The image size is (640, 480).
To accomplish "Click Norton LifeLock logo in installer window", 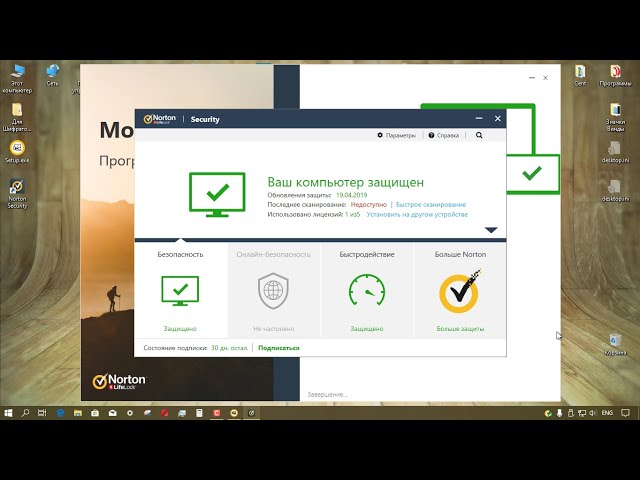I will coord(119,382).
